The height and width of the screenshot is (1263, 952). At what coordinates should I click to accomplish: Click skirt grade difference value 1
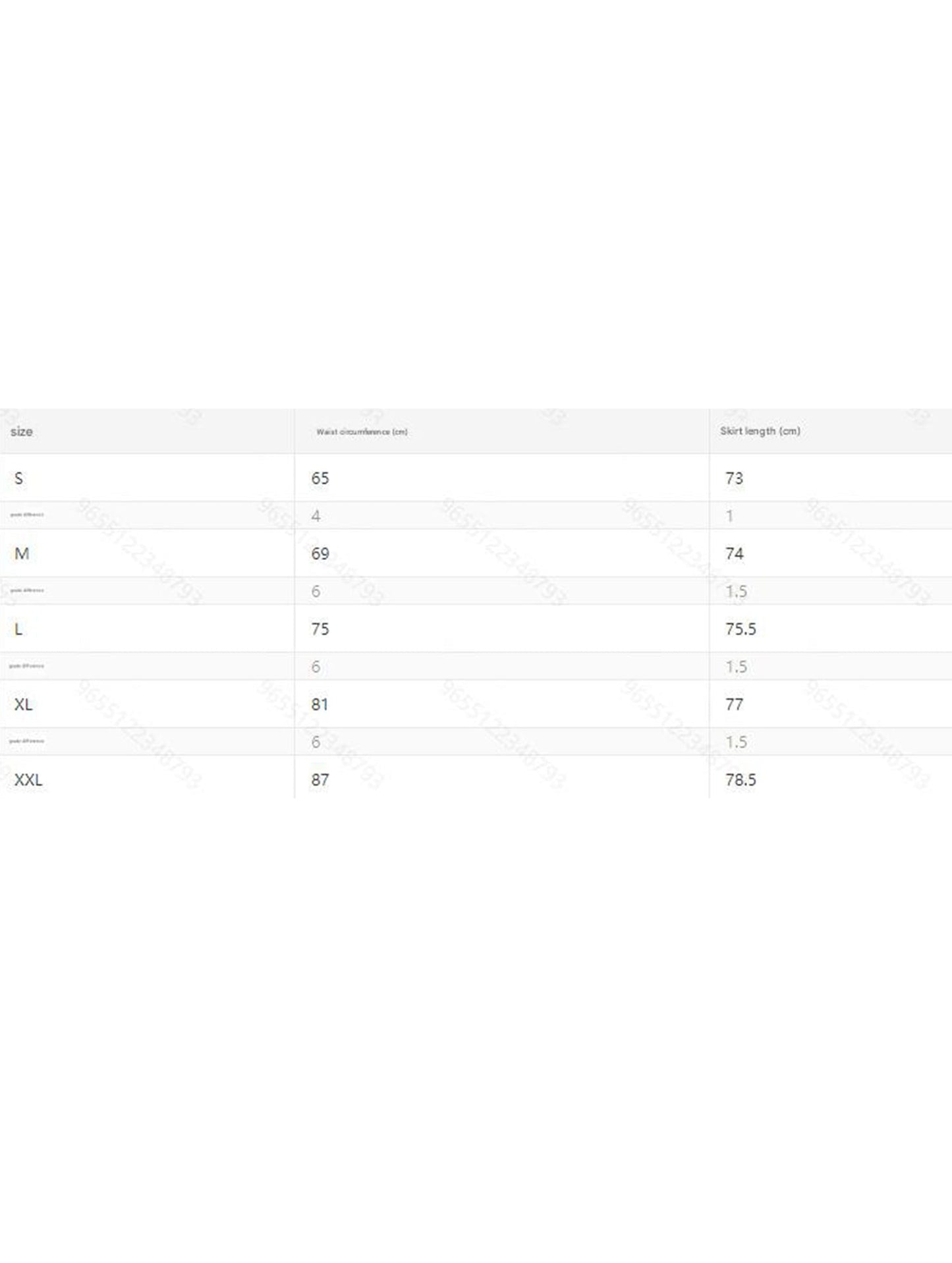(x=729, y=516)
